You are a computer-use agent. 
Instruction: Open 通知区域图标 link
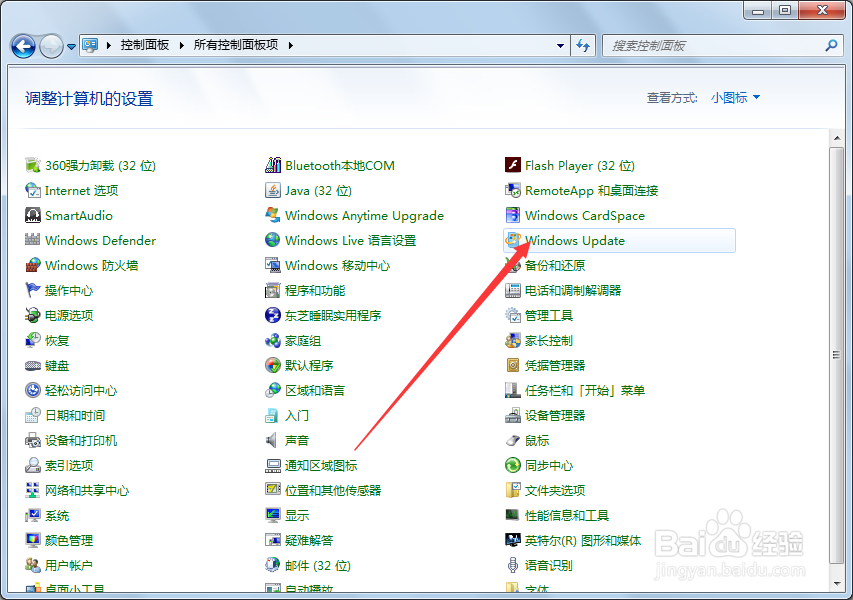pos(321,466)
